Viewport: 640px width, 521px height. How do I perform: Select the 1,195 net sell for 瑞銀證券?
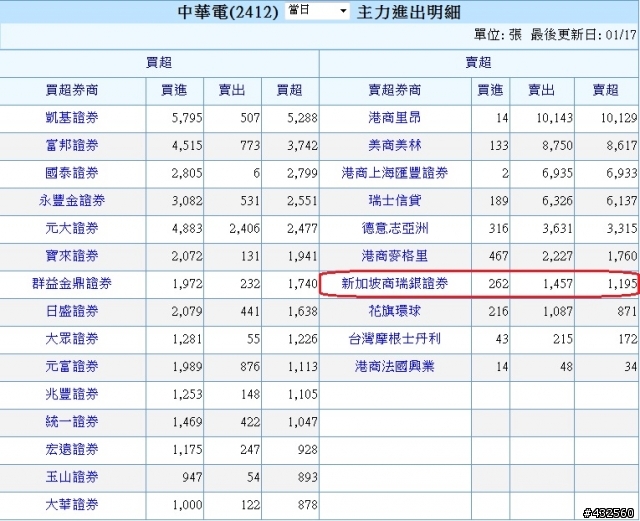click(622, 284)
